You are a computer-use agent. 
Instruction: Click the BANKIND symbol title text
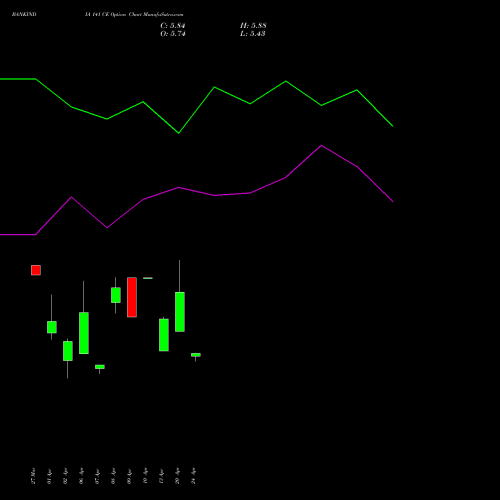click(x=24, y=14)
